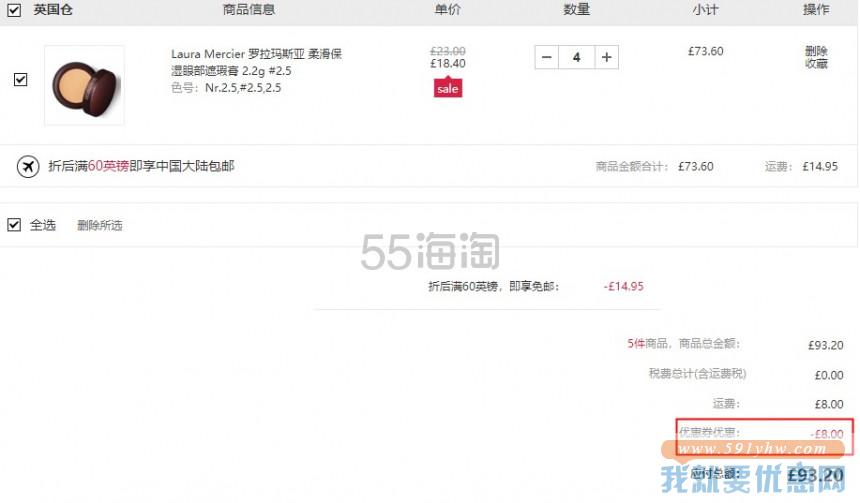Click the free shipping discount -£14.95
The width and height of the screenshot is (860, 503).
[x=624, y=286]
